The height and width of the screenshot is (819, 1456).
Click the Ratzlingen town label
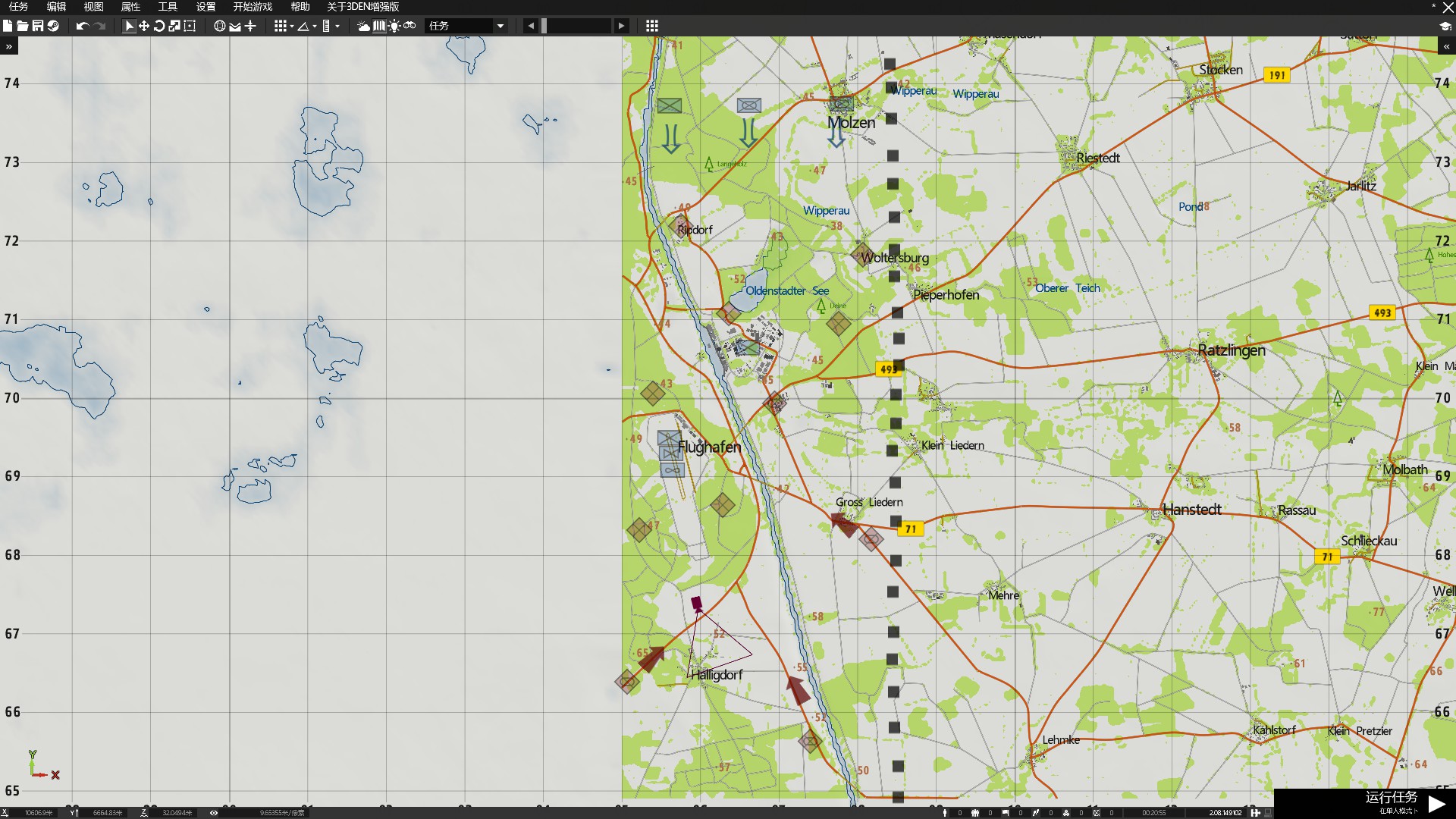pyautogui.click(x=1232, y=350)
